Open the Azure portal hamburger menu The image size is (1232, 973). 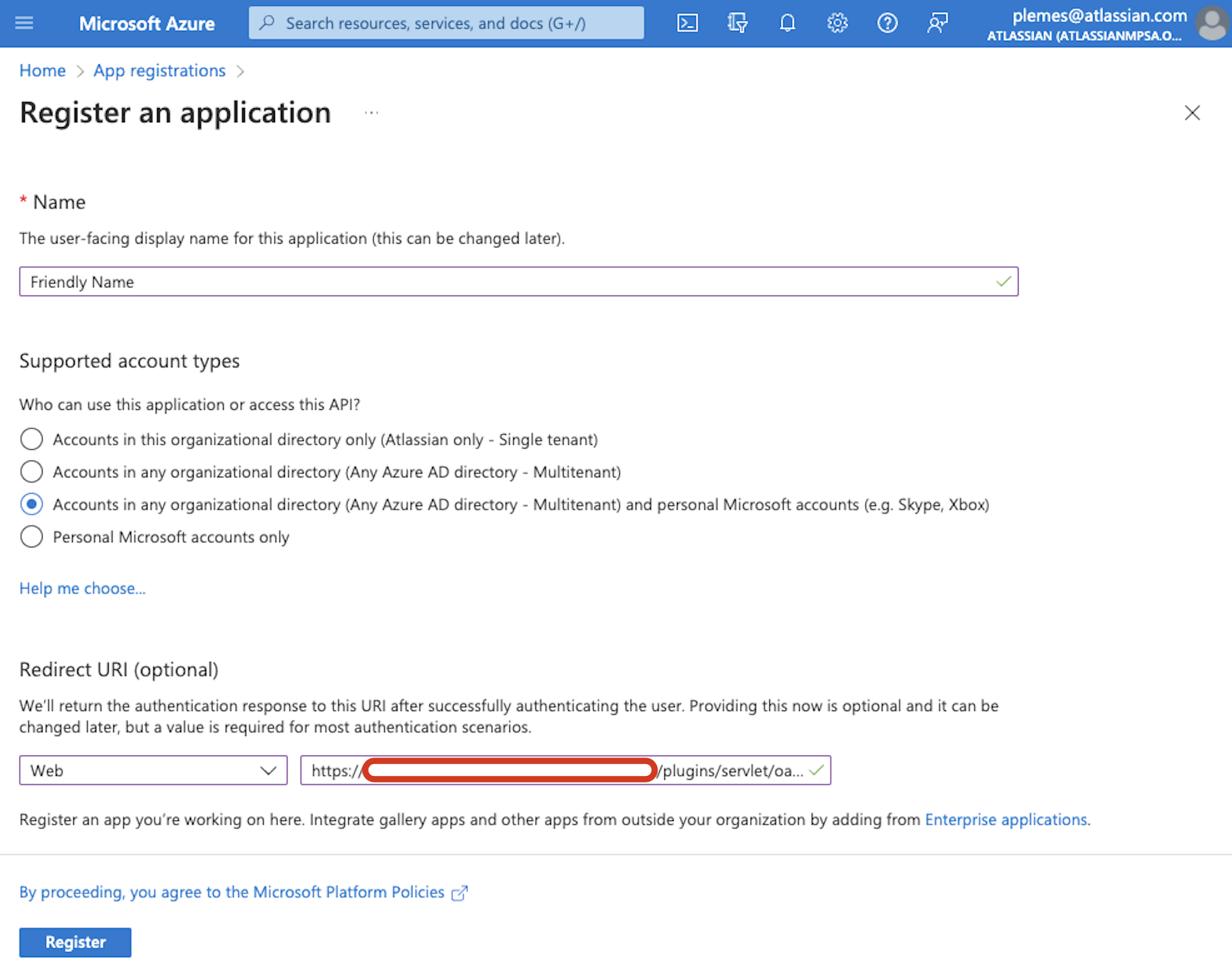[24, 24]
